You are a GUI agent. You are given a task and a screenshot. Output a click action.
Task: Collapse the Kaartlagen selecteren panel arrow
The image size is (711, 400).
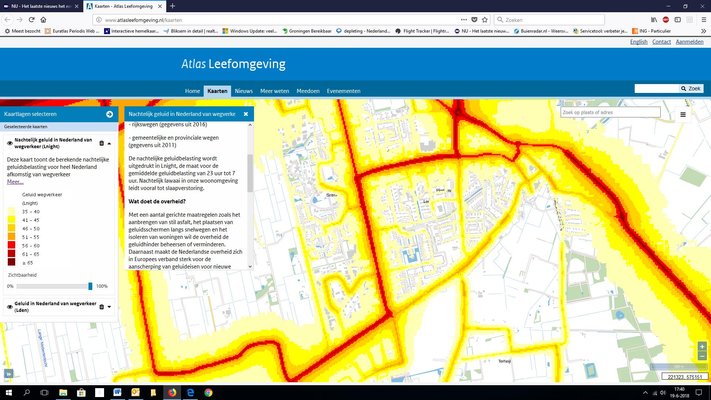110,114
